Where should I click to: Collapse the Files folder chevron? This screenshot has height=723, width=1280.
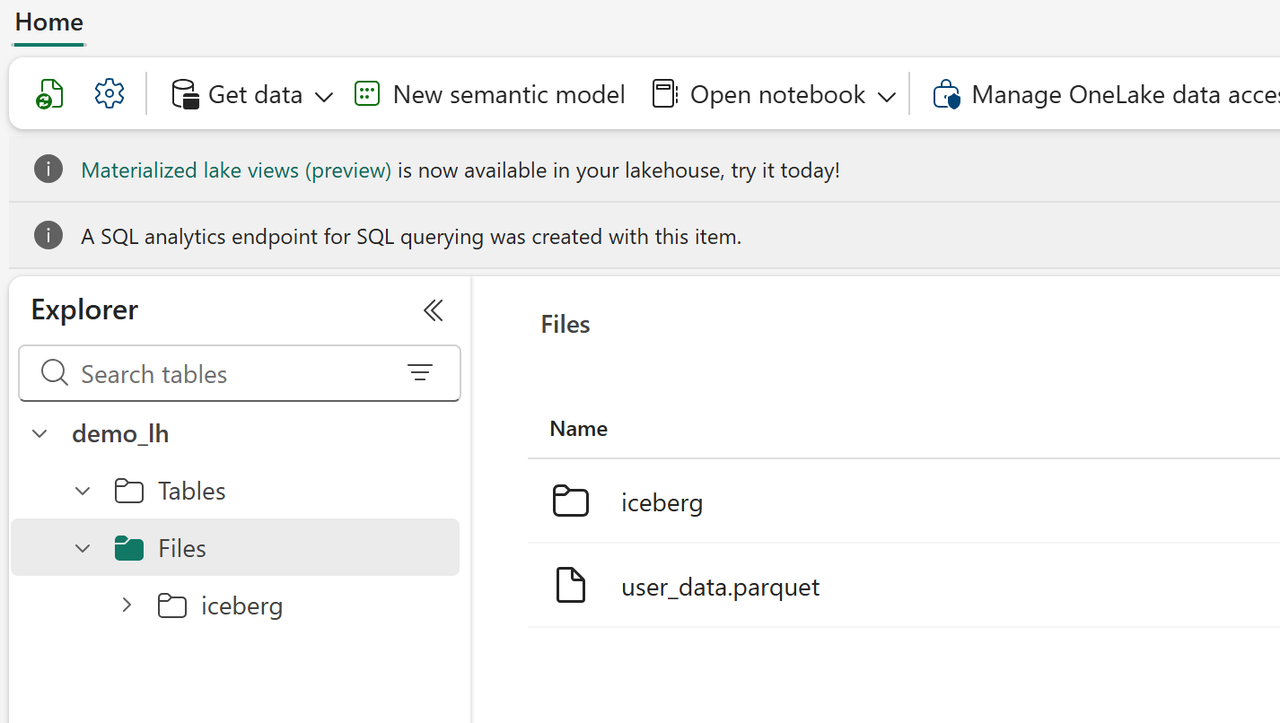pos(82,548)
